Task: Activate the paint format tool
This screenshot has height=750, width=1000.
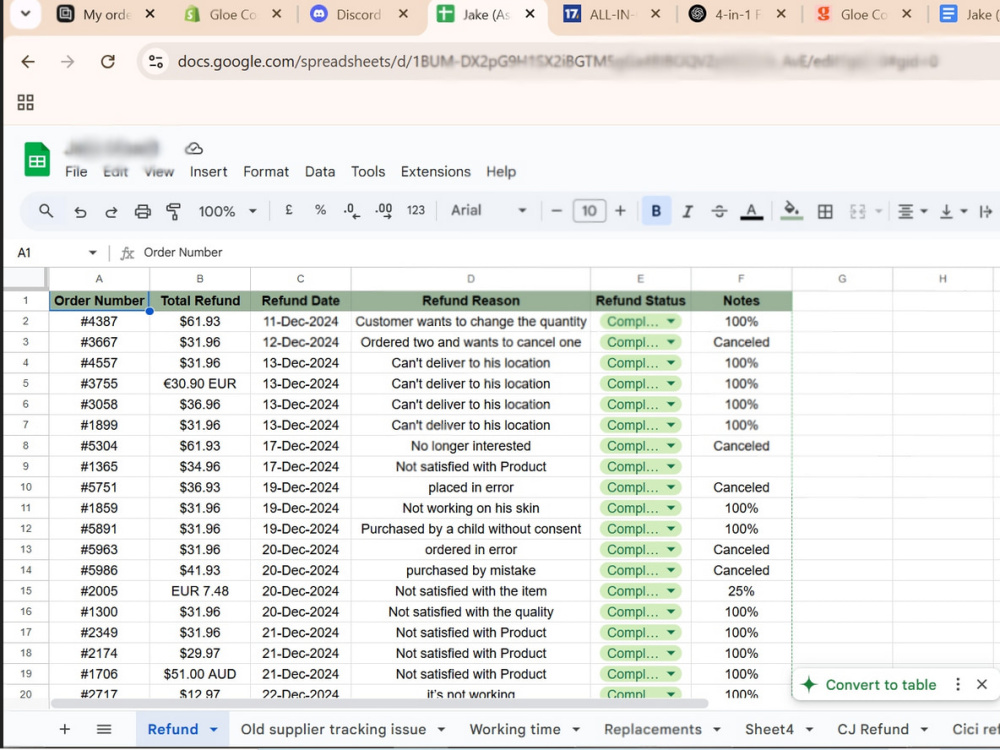Action: (x=173, y=211)
